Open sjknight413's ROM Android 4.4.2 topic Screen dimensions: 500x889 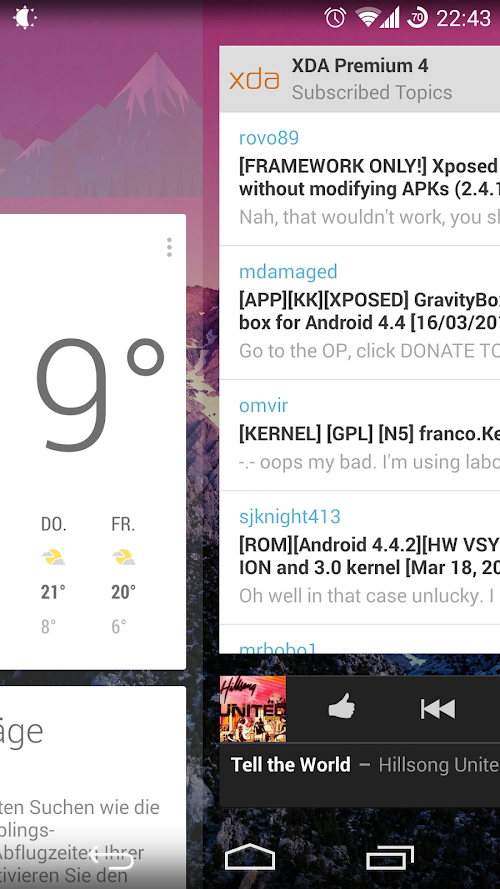[x=359, y=558]
